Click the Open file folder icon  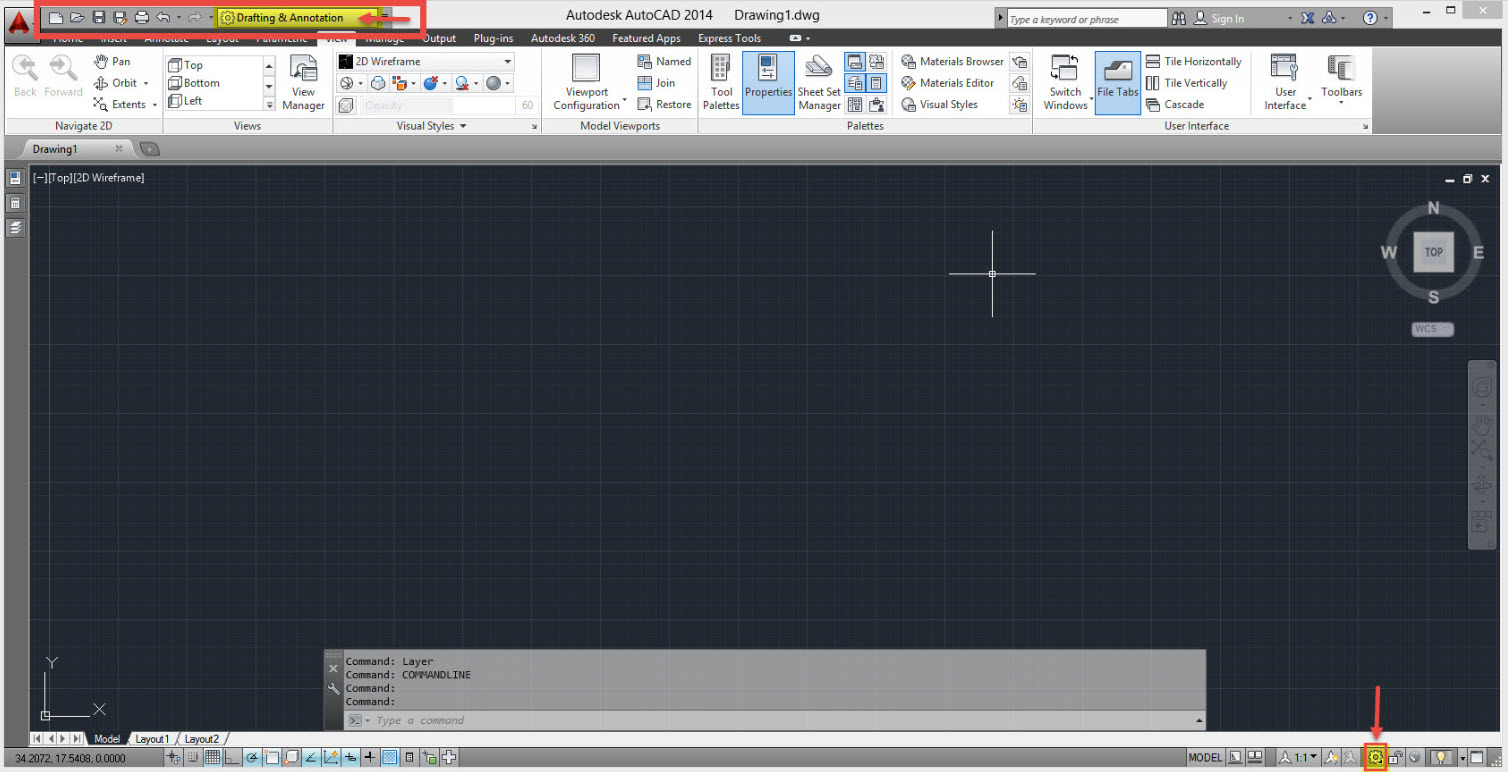tap(77, 18)
